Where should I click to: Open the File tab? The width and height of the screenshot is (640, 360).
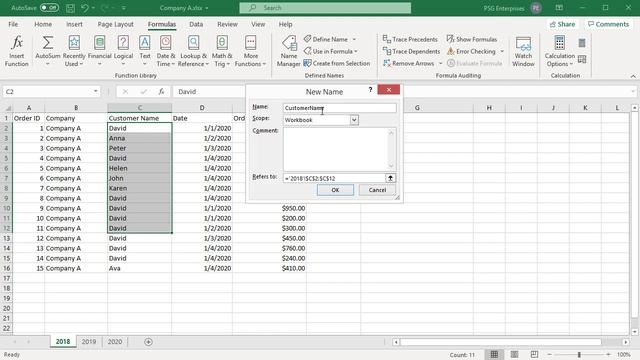click(13, 24)
